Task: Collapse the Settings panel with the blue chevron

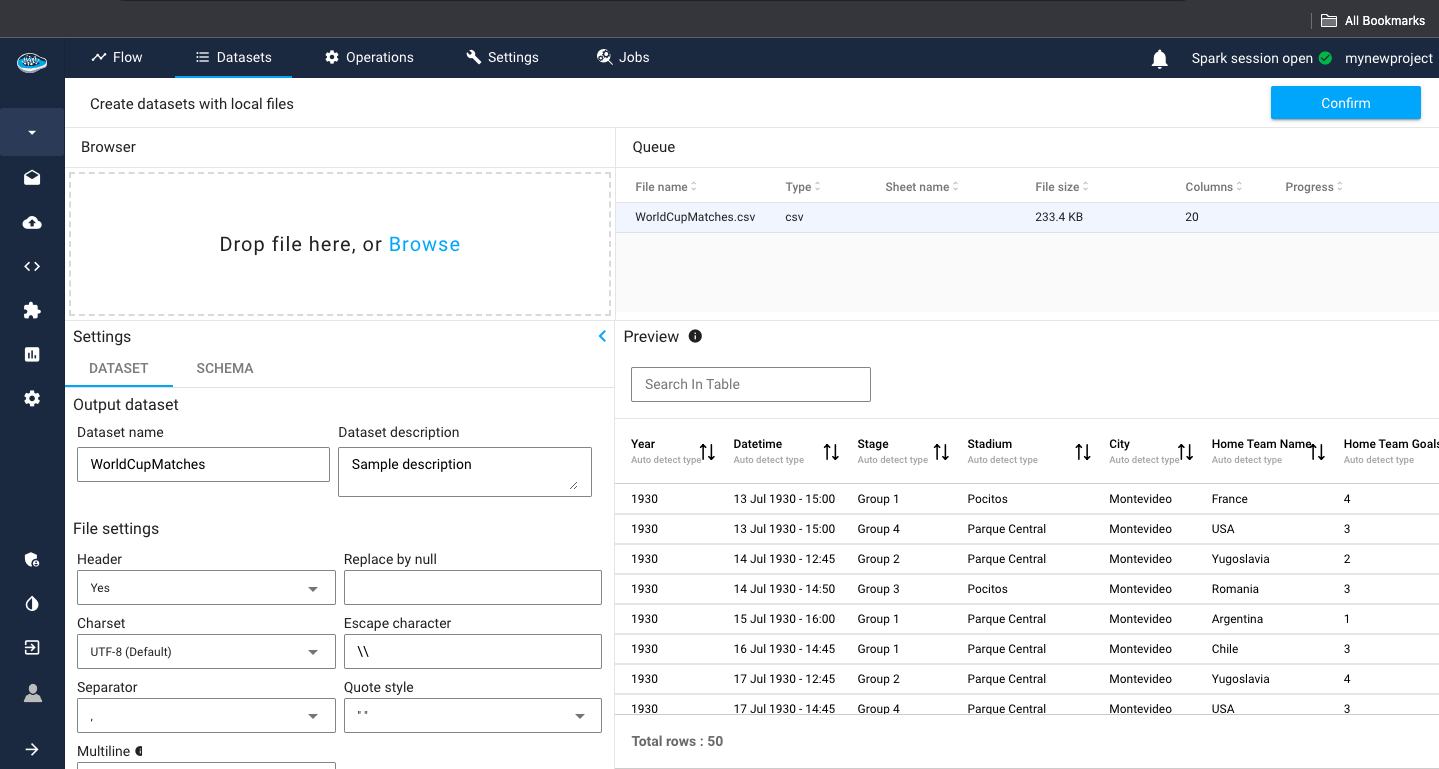Action: tap(602, 337)
